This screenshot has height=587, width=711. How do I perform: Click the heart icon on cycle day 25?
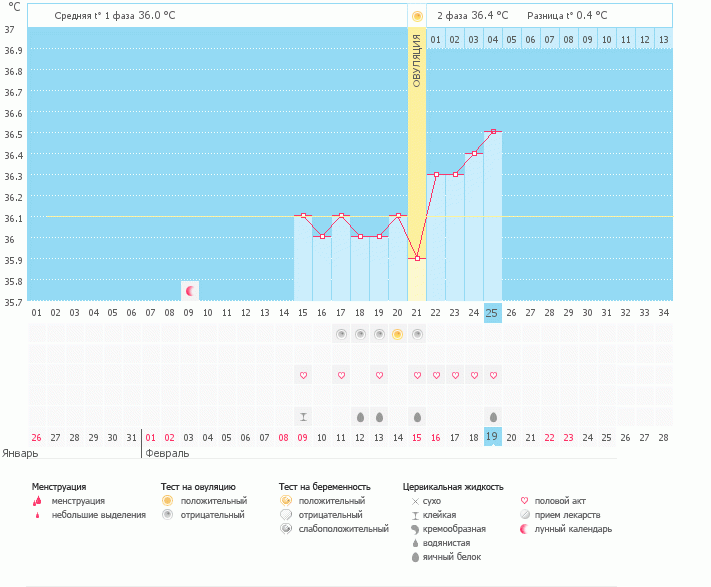(493, 375)
